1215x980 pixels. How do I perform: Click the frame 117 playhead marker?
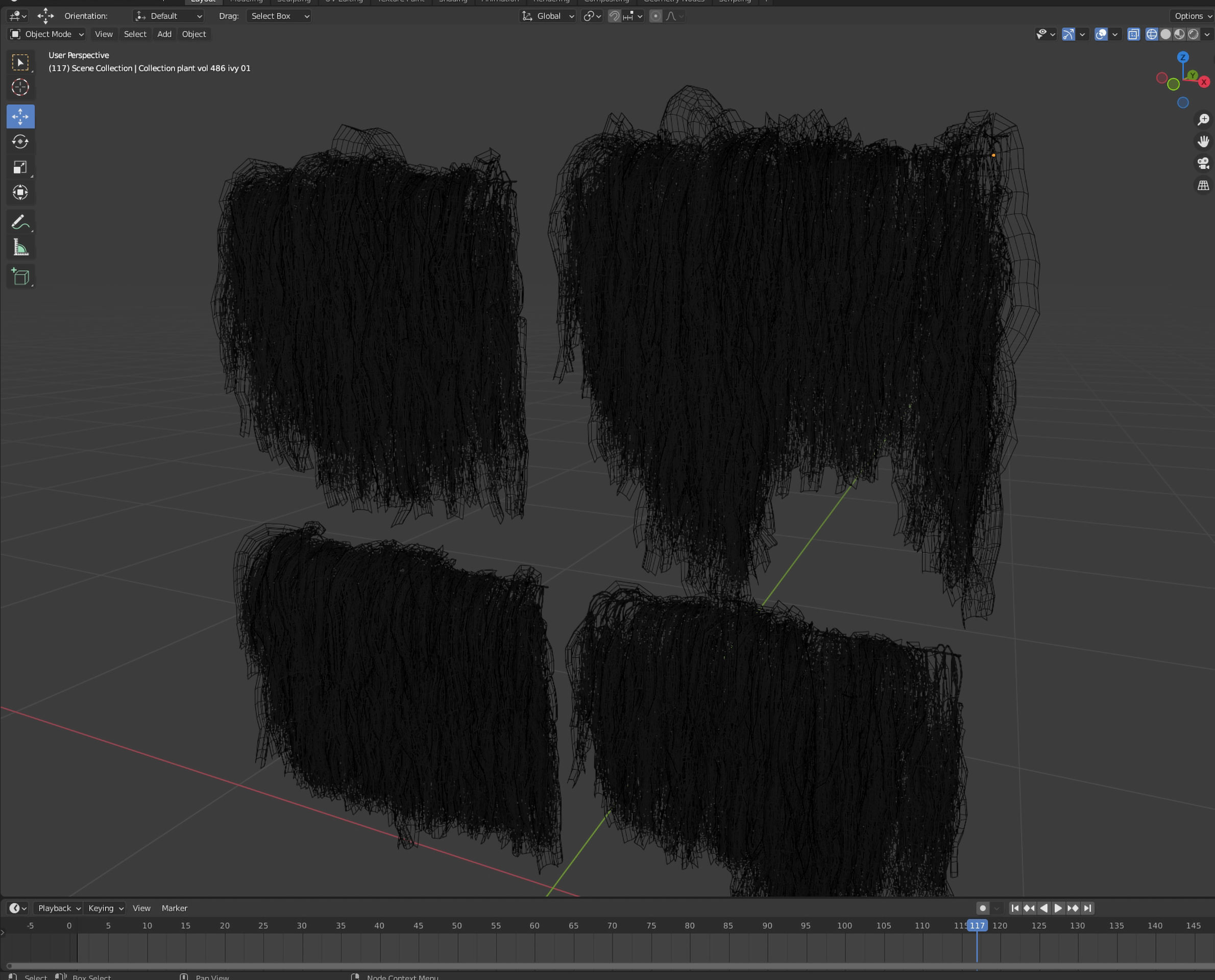tap(977, 926)
